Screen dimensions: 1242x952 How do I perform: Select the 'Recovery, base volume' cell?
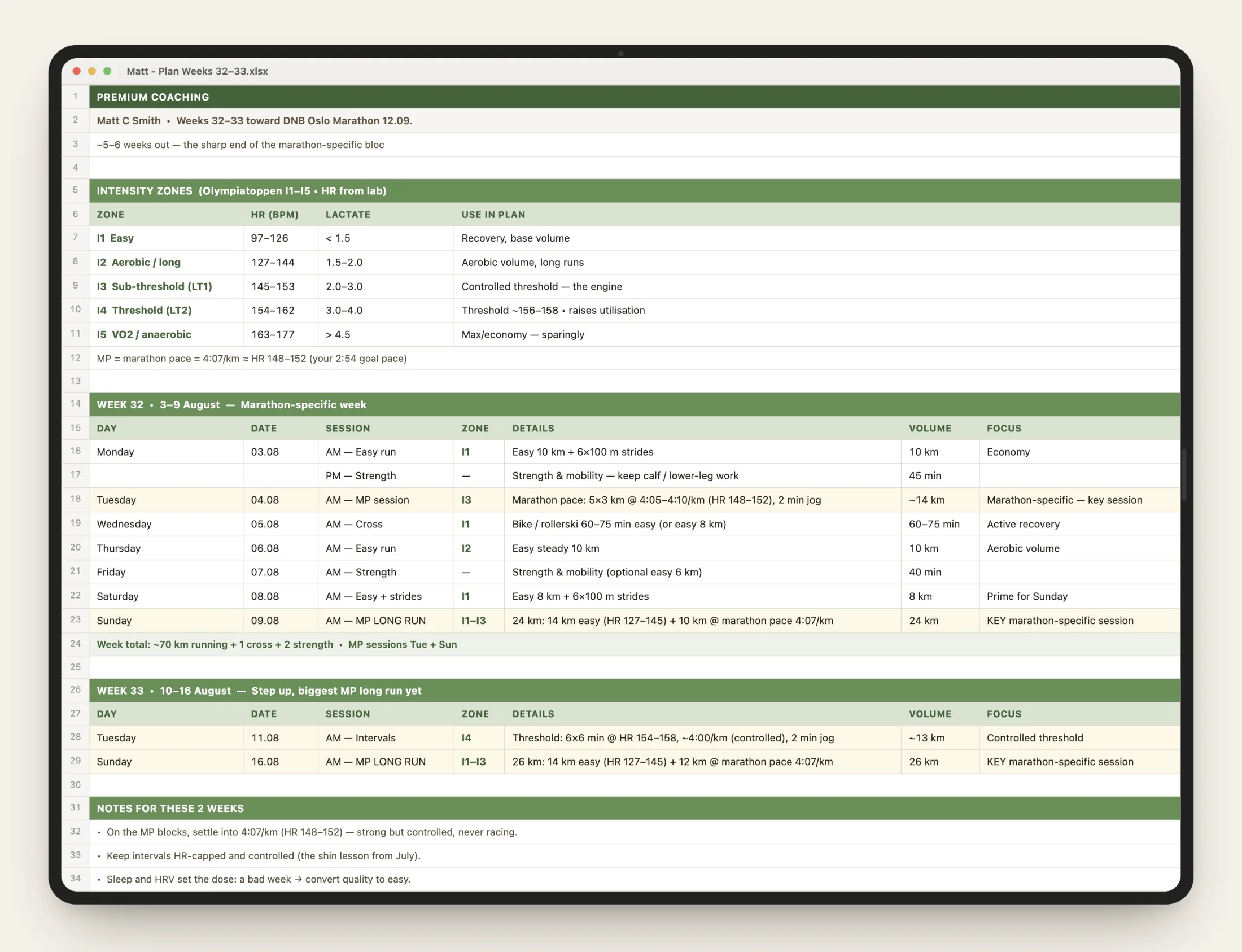(x=817, y=239)
